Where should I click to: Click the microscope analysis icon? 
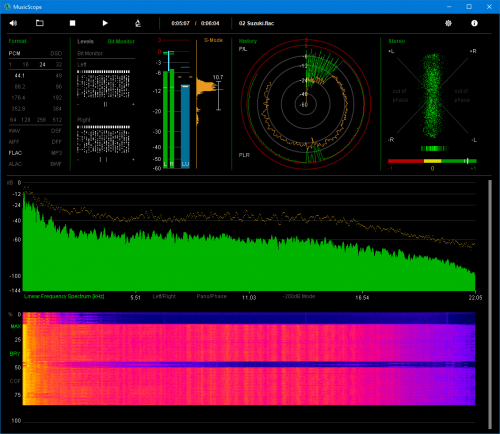pyautogui.click(x=138, y=23)
